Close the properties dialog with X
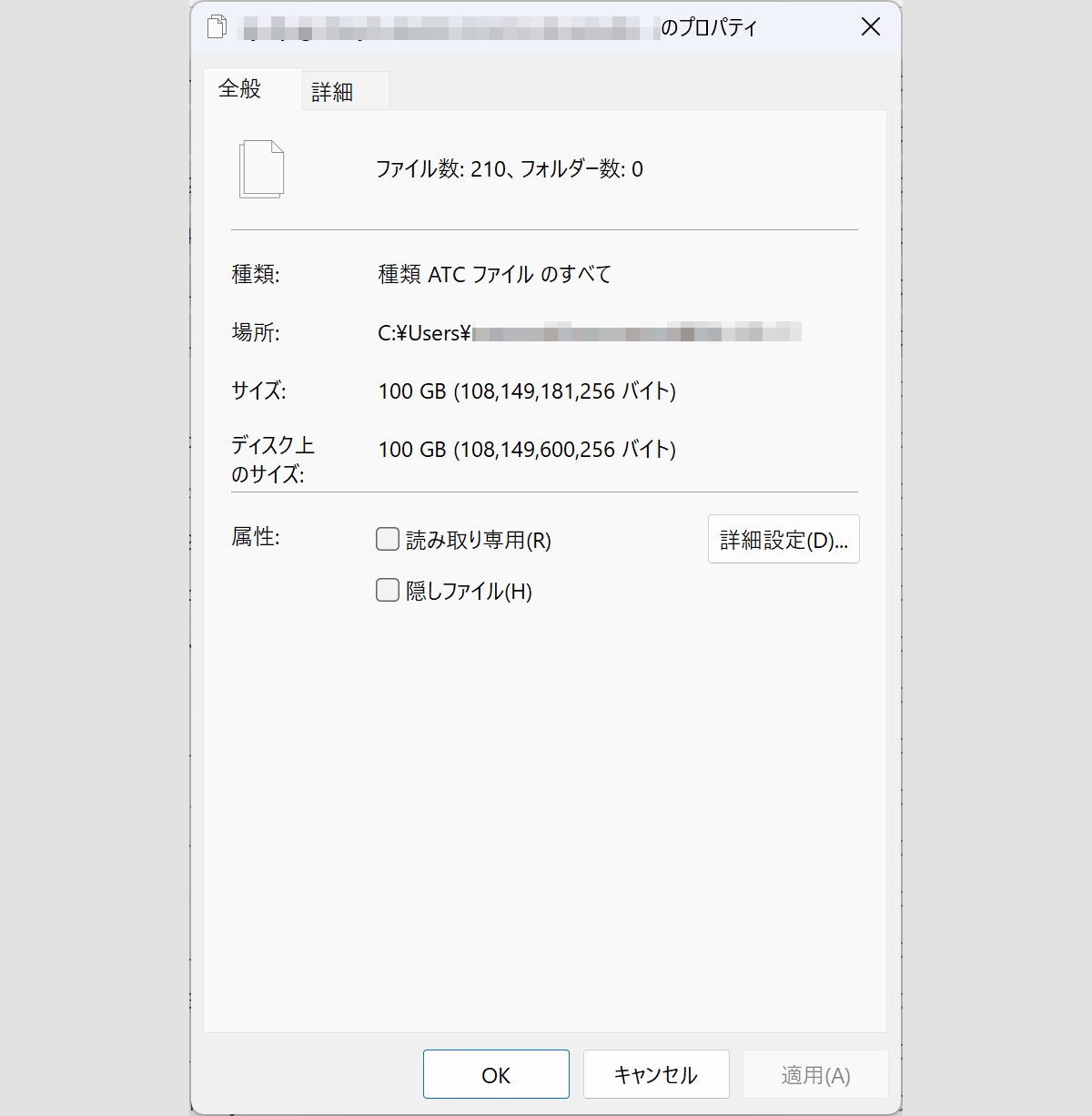This screenshot has width=1092, height=1116. pyautogui.click(x=870, y=27)
